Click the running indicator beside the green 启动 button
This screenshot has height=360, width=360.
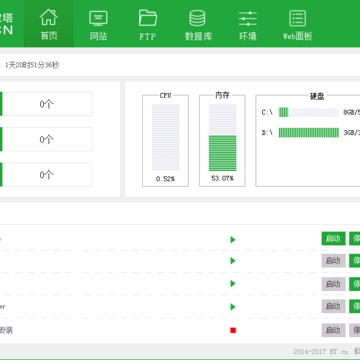(x=233, y=239)
